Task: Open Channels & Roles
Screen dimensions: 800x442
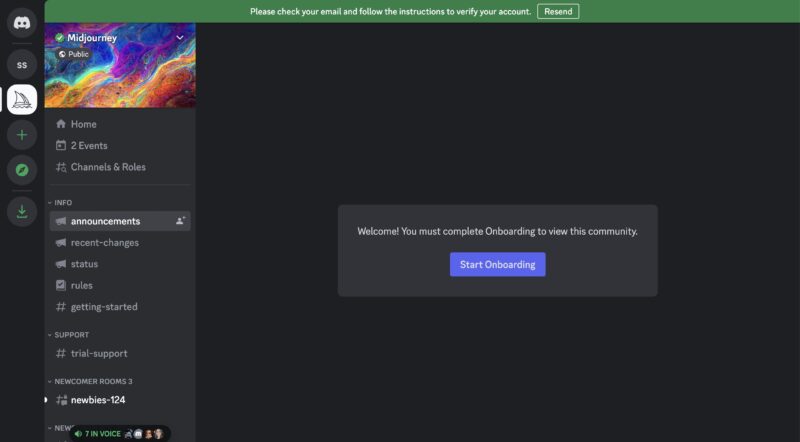Action: point(107,167)
